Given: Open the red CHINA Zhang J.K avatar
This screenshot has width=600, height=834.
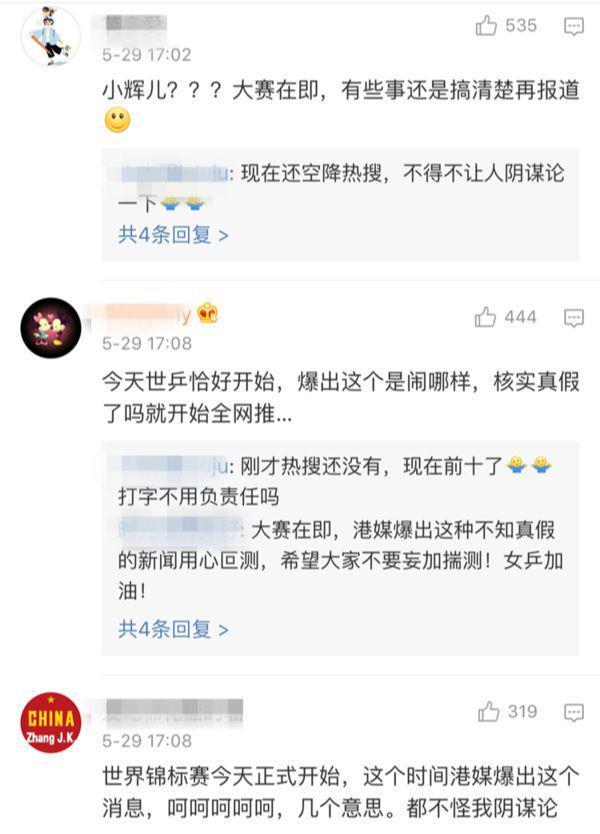Looking at the screenshot, I should coord(51,722).
